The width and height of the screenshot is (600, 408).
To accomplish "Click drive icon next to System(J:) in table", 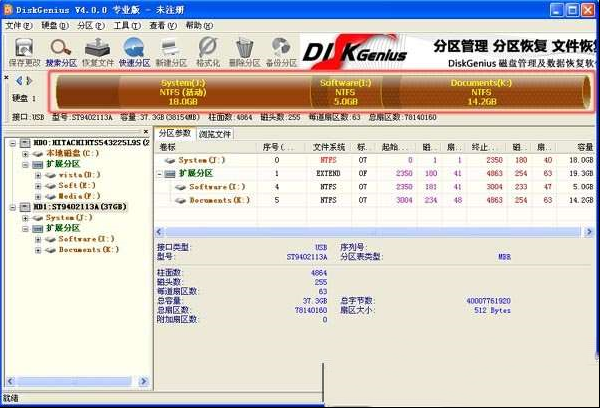I will pyautogui.click(x=170, y=160).
